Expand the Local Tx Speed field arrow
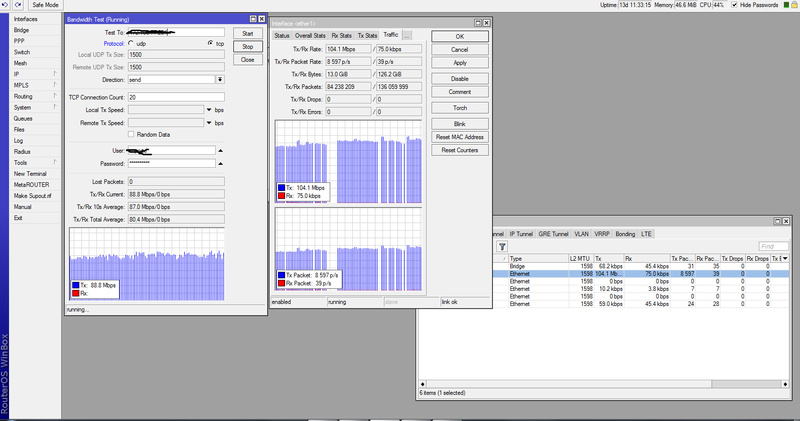This screenshot has width=800, height=421. point(208,109)
